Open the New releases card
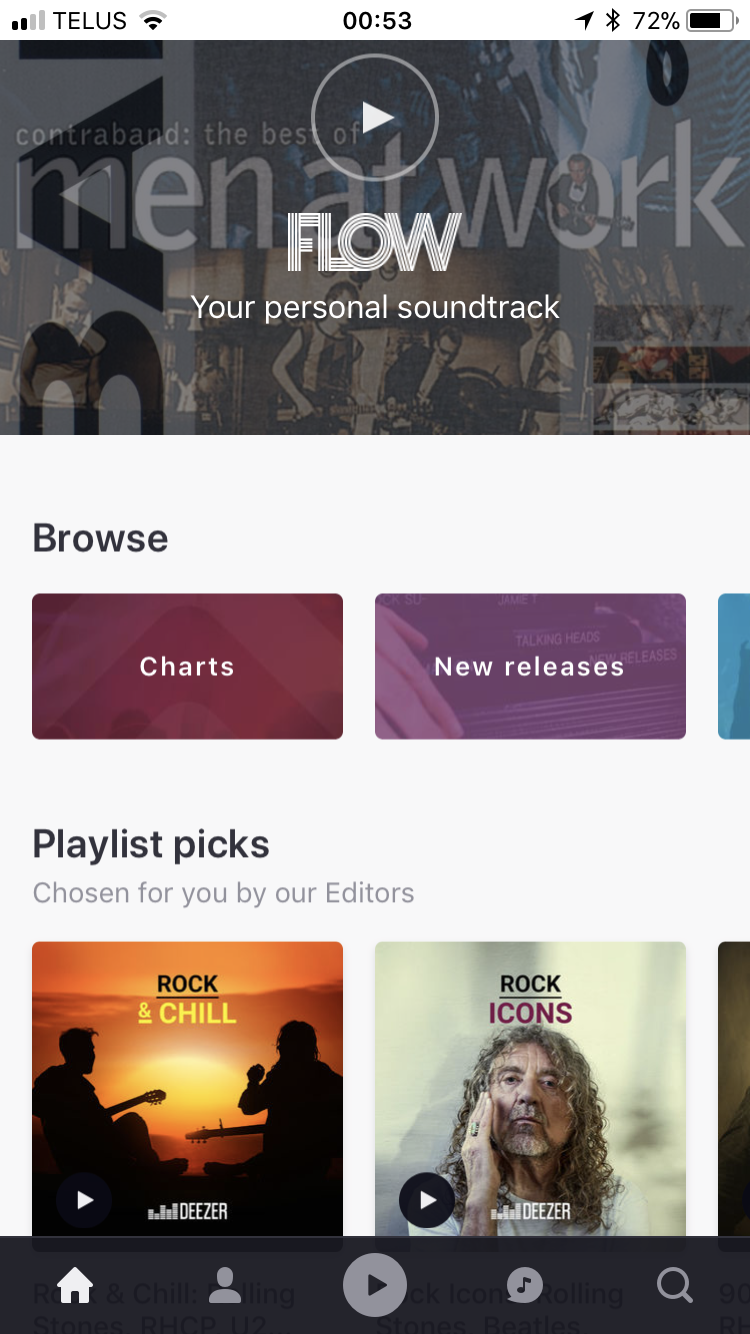Screen dimensions: 750x1334 pos(530,666)
